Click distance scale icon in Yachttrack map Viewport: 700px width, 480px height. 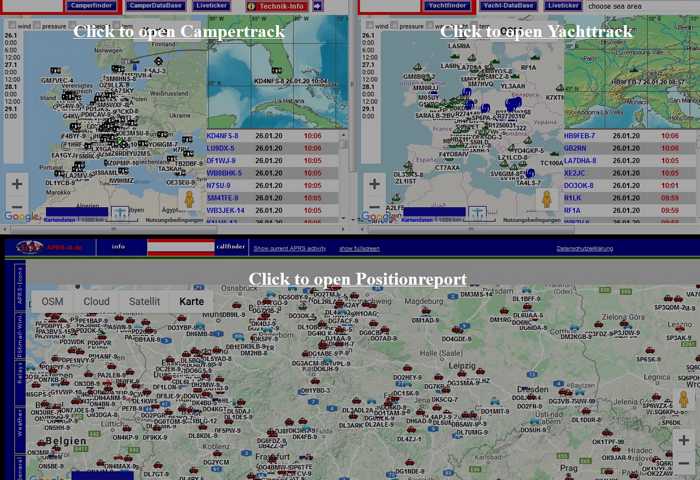point(477,213)
